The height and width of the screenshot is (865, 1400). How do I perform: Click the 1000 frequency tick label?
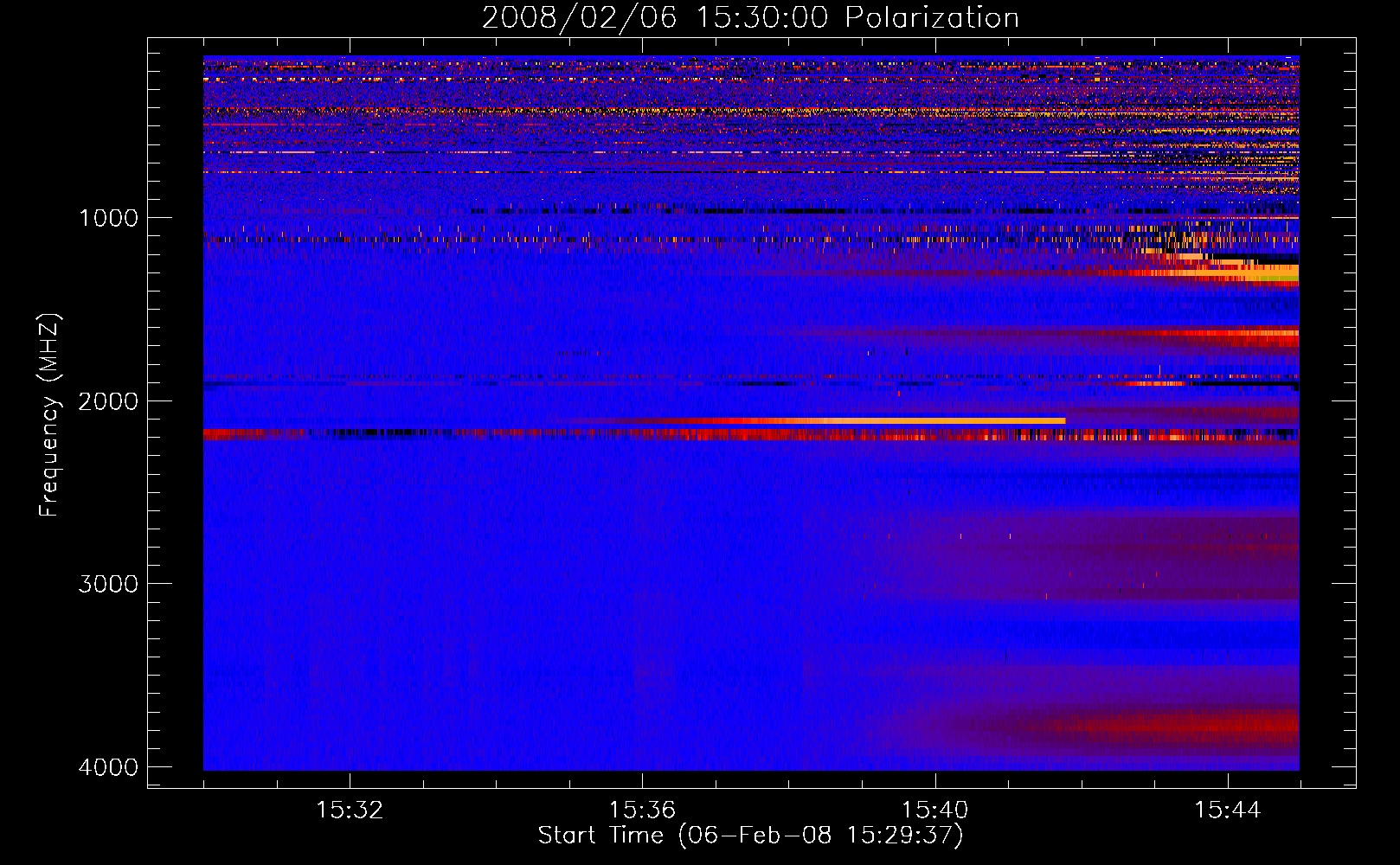coord(109,218)
